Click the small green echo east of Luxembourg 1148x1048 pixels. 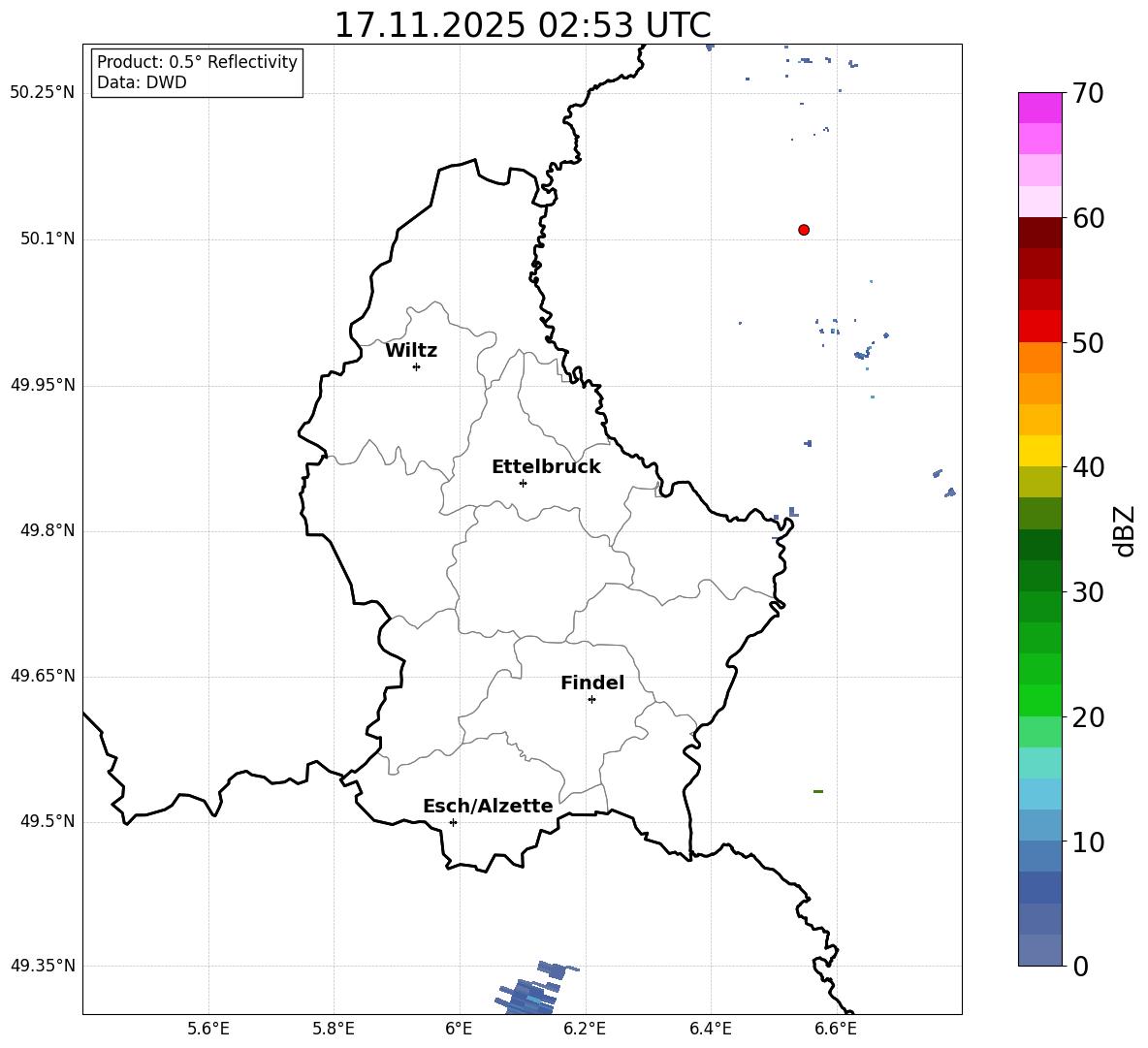click(818, 791)
